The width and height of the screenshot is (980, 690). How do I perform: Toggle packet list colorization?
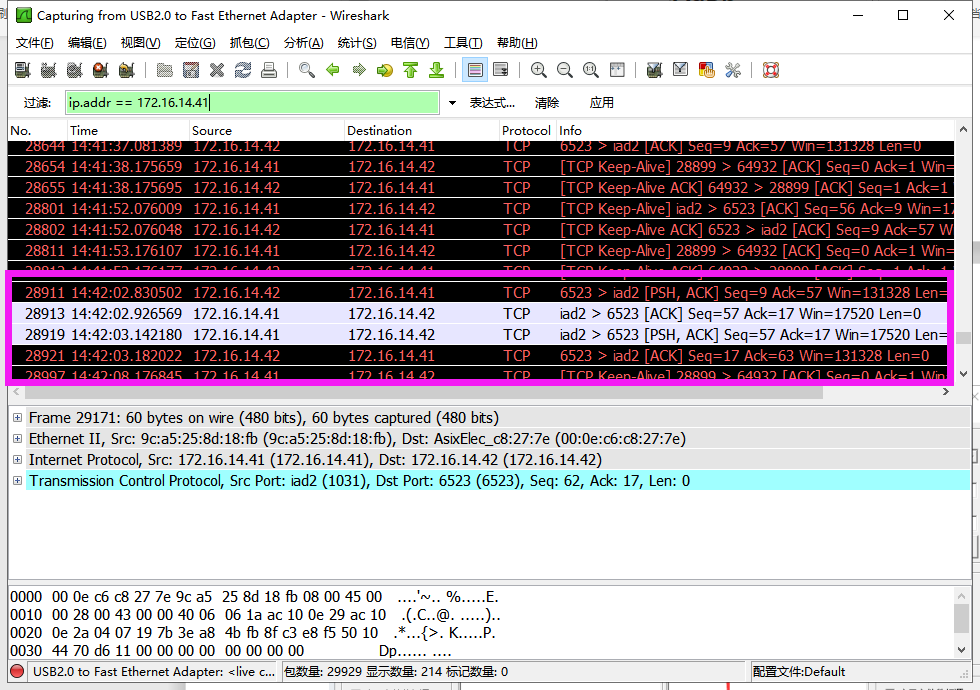click(x=475, y=70)
